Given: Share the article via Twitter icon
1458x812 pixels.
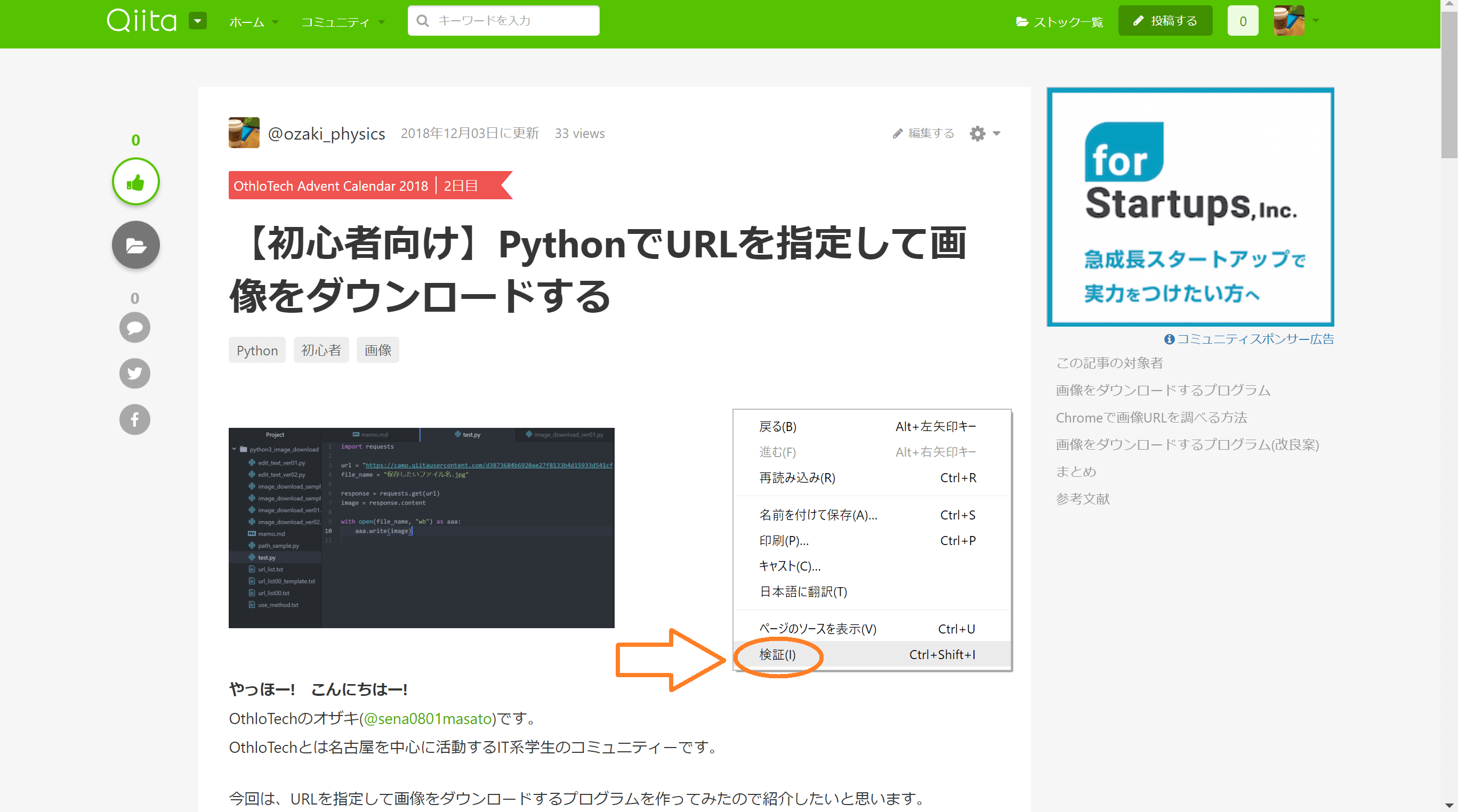Looking at the screenshot, I should click(x=135, y=373).
